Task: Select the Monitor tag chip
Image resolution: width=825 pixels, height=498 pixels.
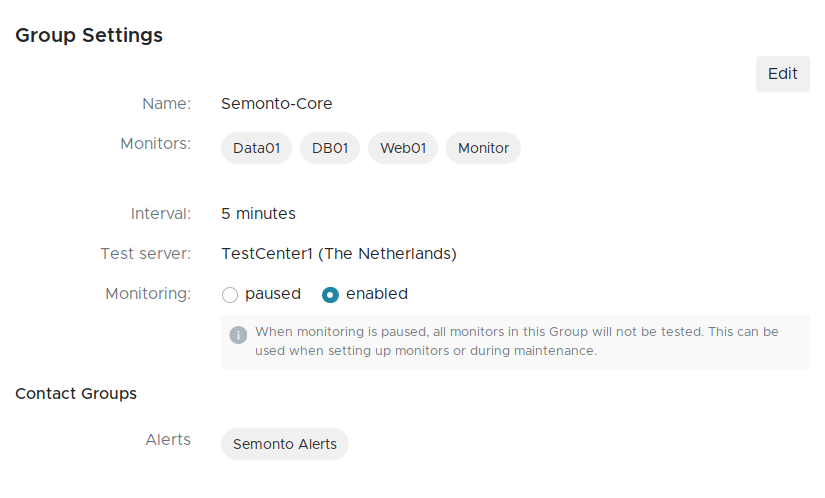Action: 483,148
